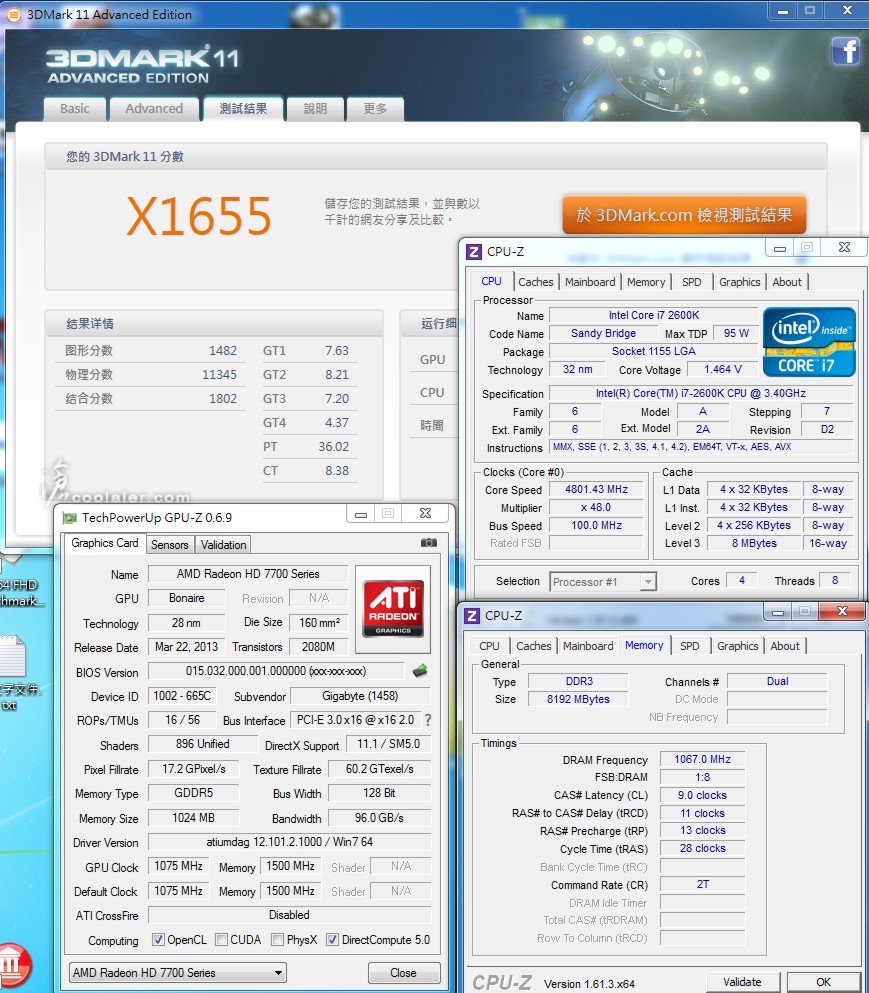
Task: Open the red icon at desktop bottom-left
Action: (14, 965)
